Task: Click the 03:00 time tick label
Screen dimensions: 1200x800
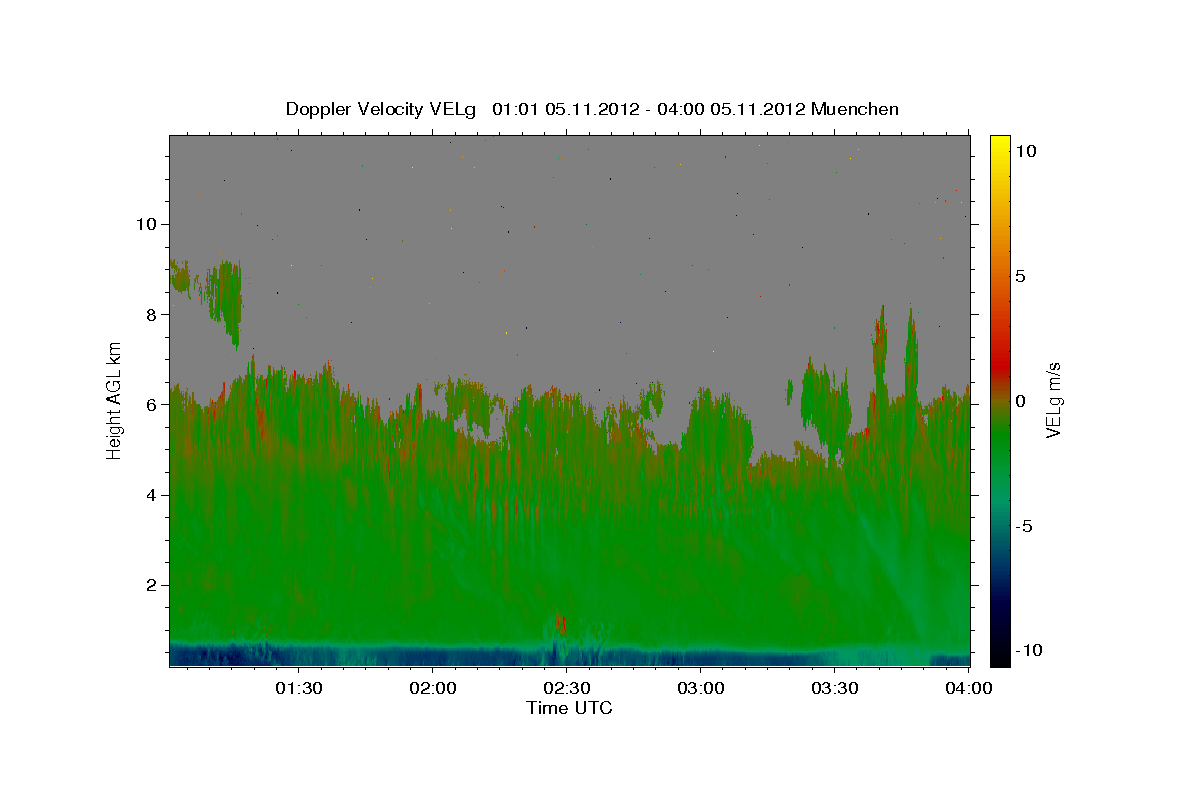Action: pos(700,689)
